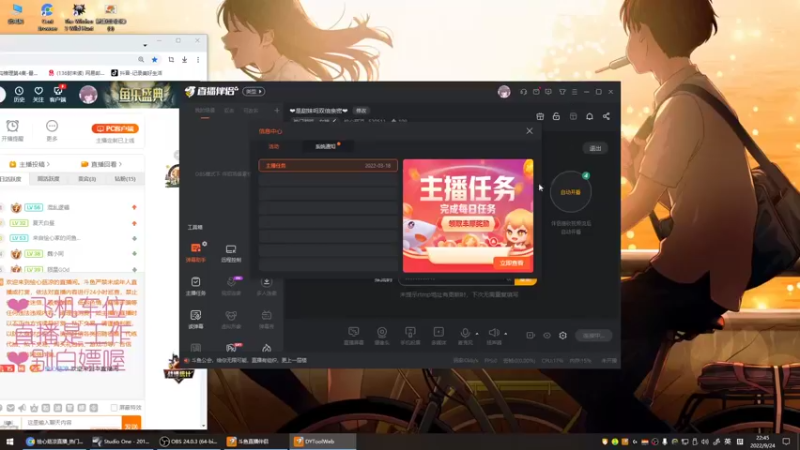
Task: Open the 远程控制 remote control tool
Action: point(231,253)
